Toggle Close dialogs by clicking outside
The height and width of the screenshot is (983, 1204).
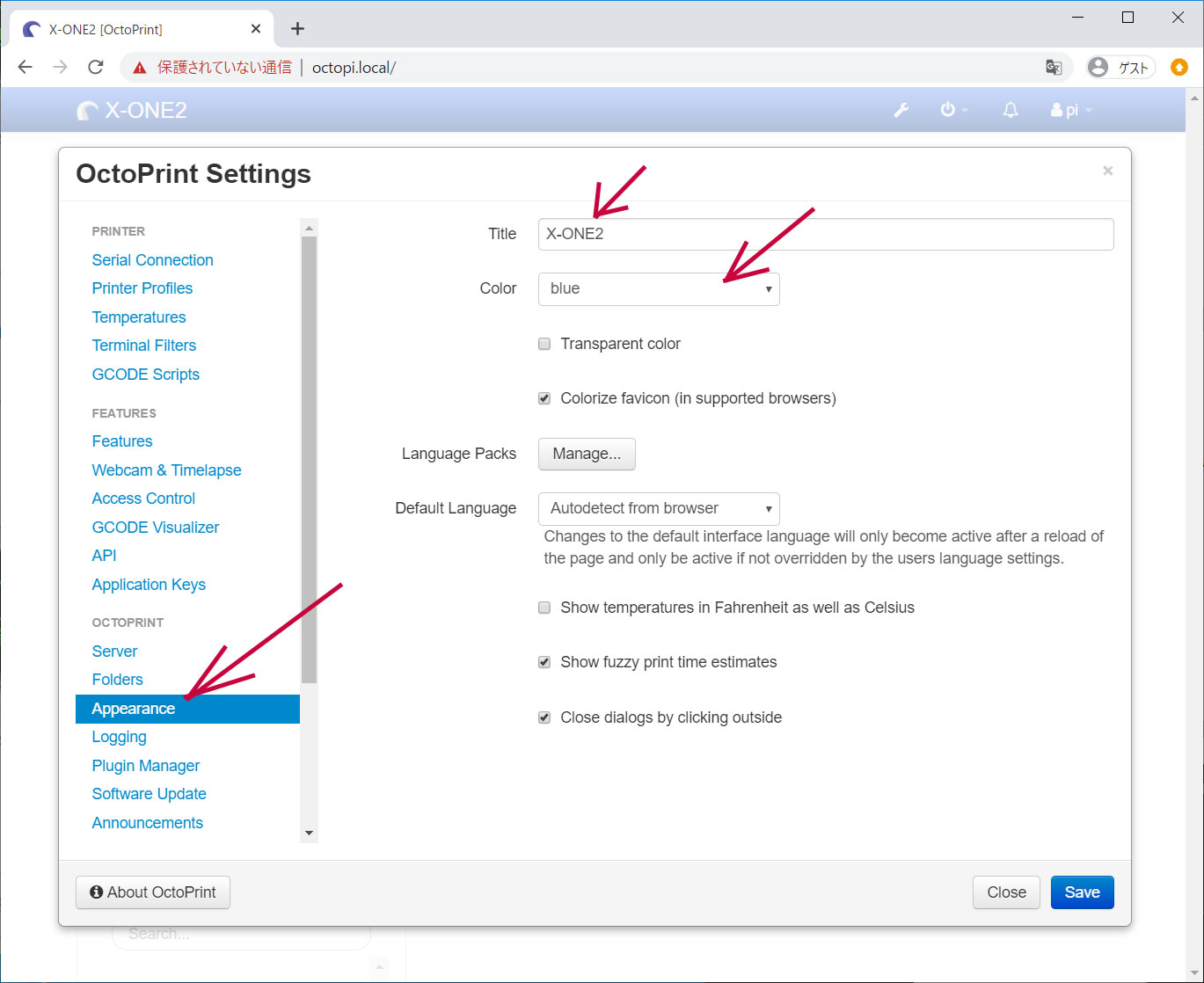(544, 717)
